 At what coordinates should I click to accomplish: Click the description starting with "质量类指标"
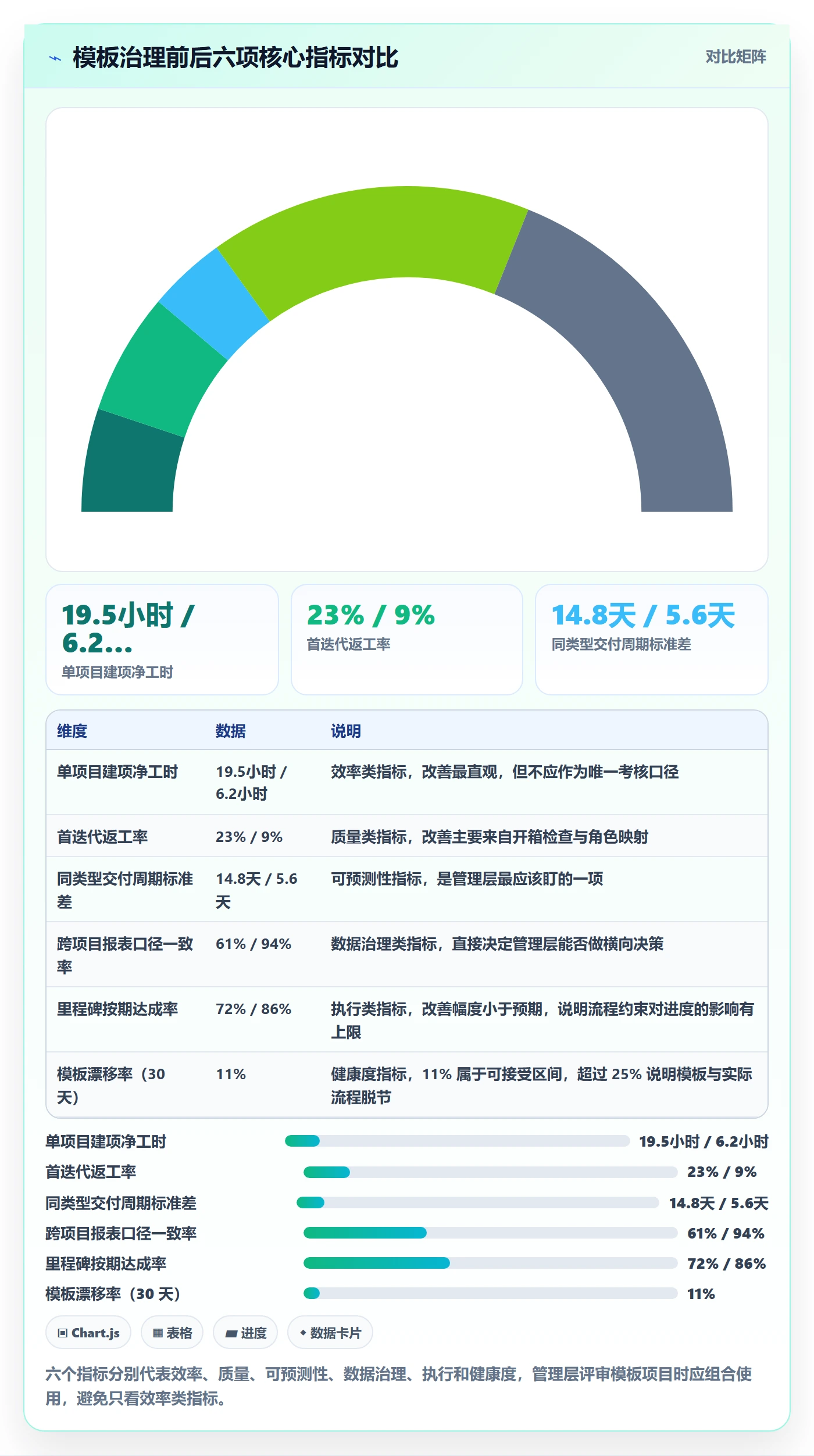[490, 837]
